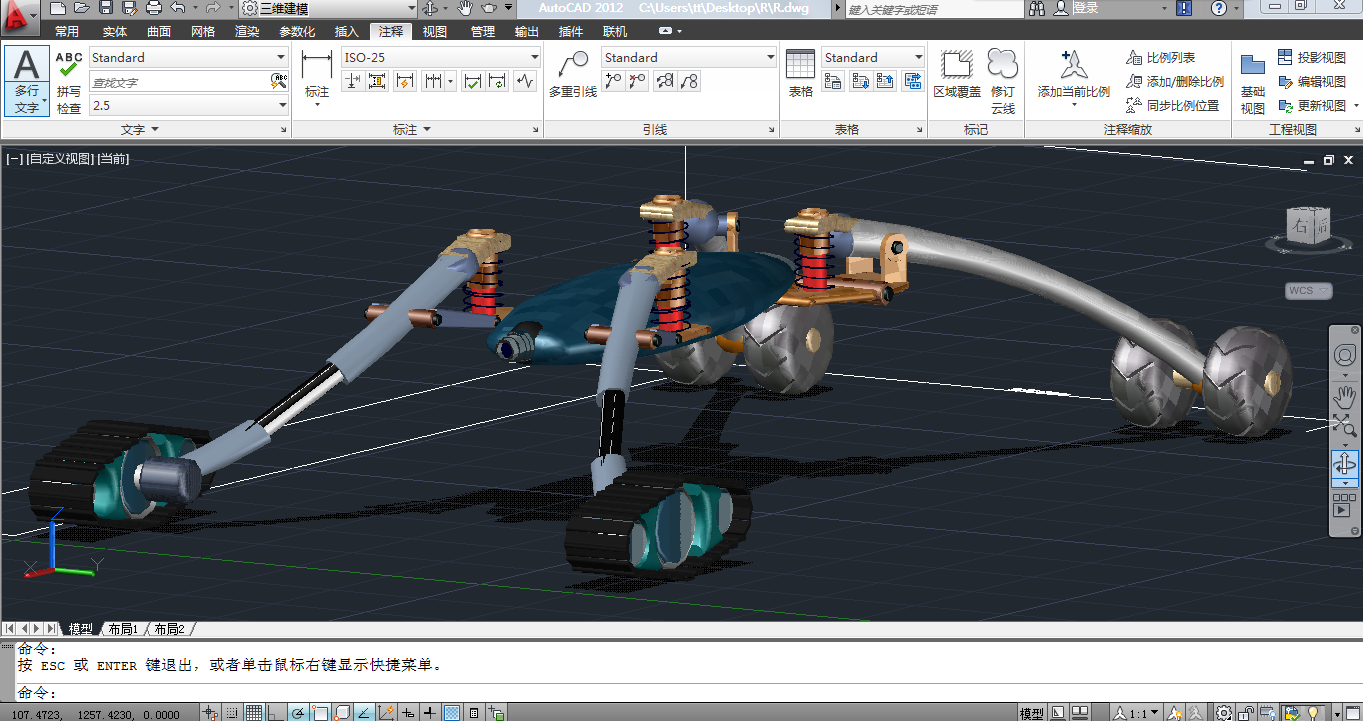Select the Multileader (多重引线) tool

573,73
